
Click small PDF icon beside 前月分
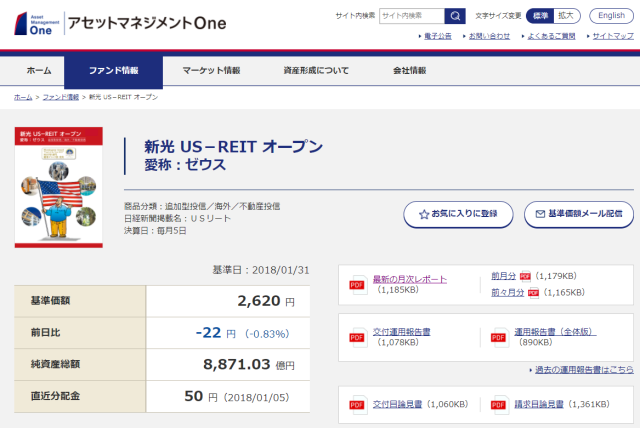click(525, 276)
